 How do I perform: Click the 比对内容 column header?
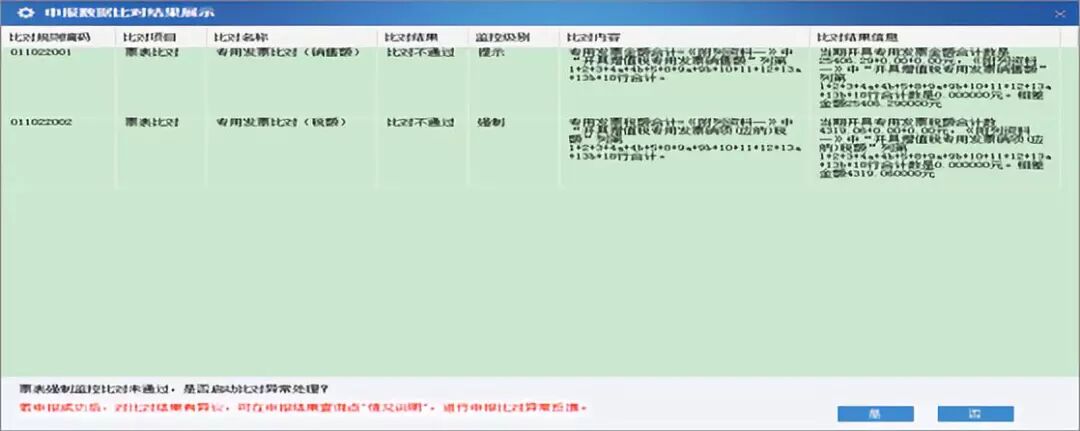(594, 36)
